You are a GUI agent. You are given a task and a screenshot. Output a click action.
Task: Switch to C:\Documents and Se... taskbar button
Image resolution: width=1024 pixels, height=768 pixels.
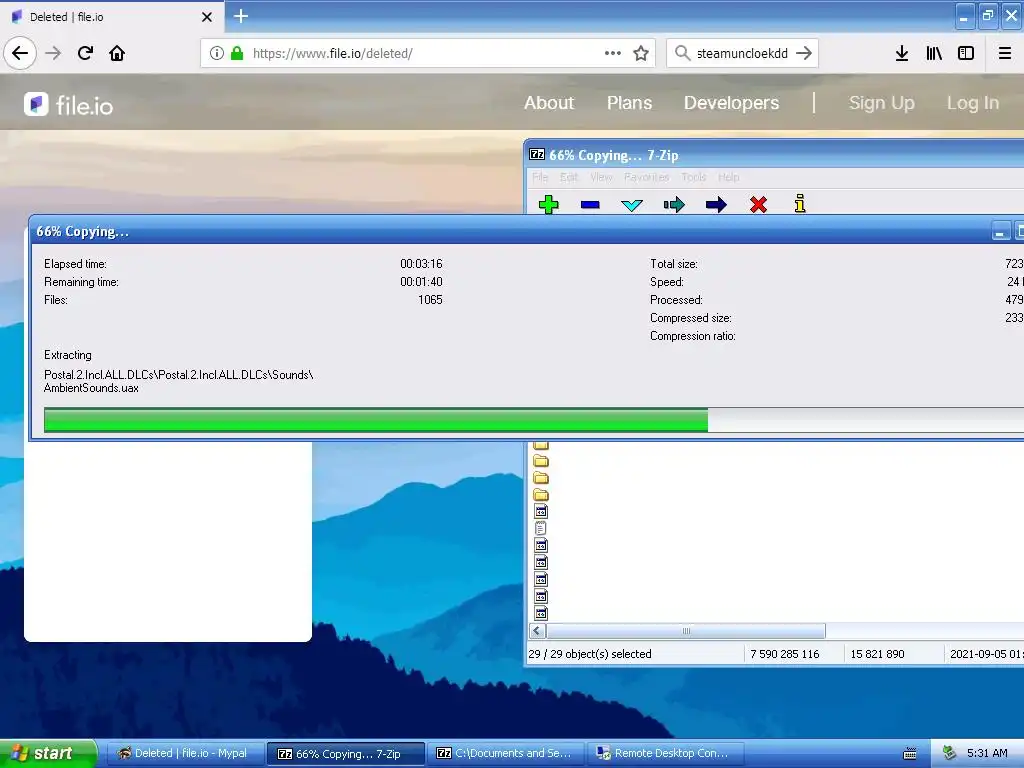pyautogui.click(x=506, y=753)
